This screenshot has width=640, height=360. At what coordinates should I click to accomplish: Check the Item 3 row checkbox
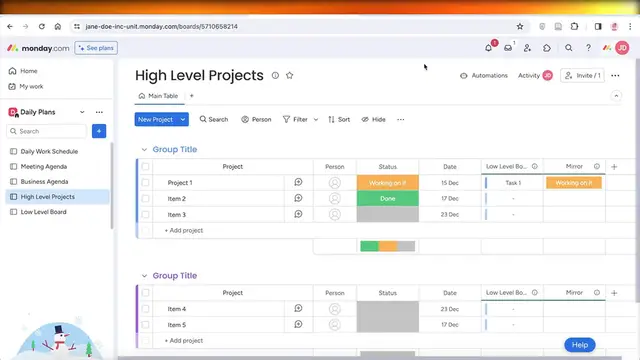coord(145,214)
